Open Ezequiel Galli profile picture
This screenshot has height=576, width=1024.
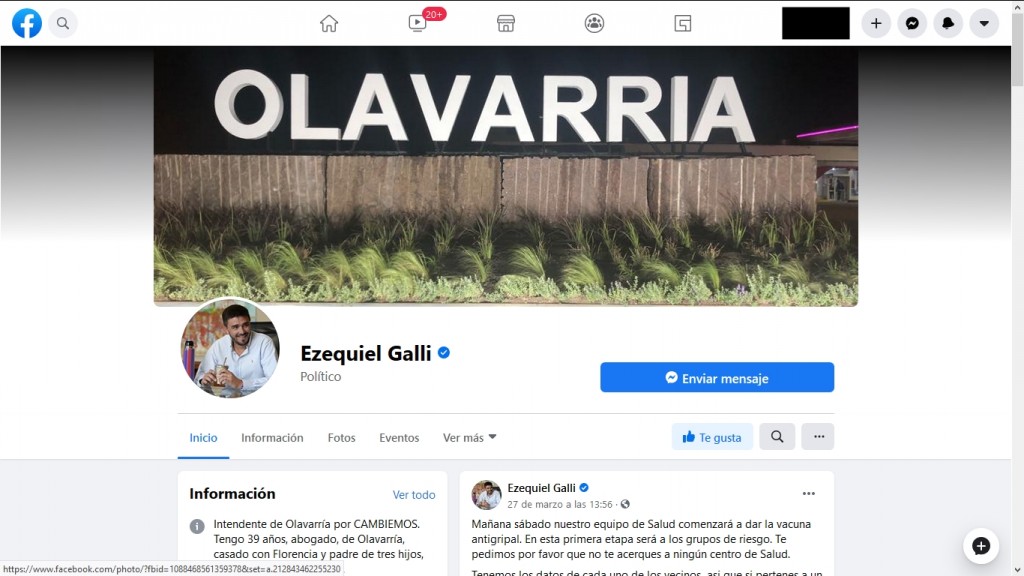tap(230, 348)
